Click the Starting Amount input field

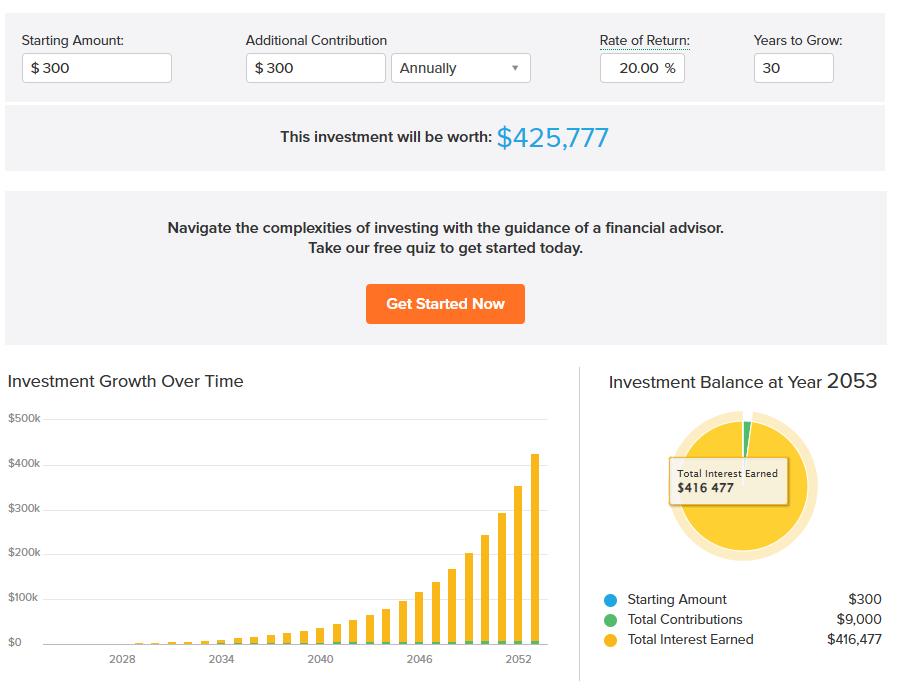[x=96, y=68]
